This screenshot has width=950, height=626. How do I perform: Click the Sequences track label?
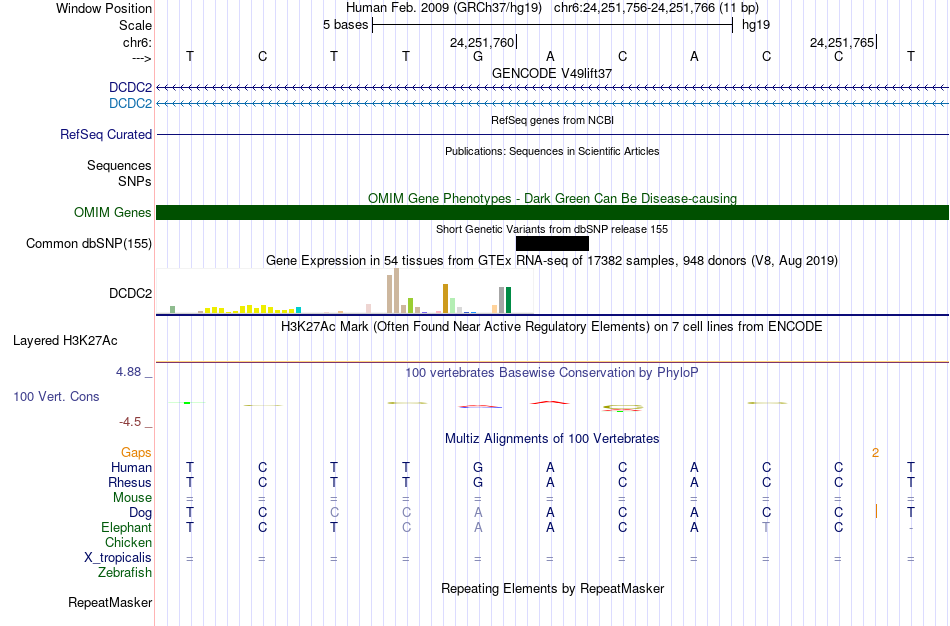tap(119, 165)
